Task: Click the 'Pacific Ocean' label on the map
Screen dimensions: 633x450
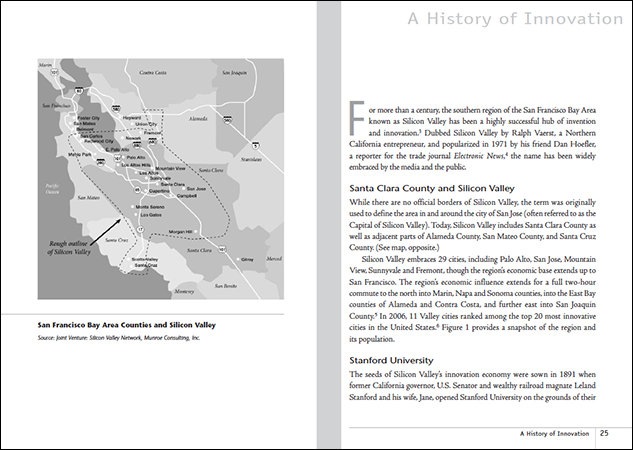Action: click(52, 189)
